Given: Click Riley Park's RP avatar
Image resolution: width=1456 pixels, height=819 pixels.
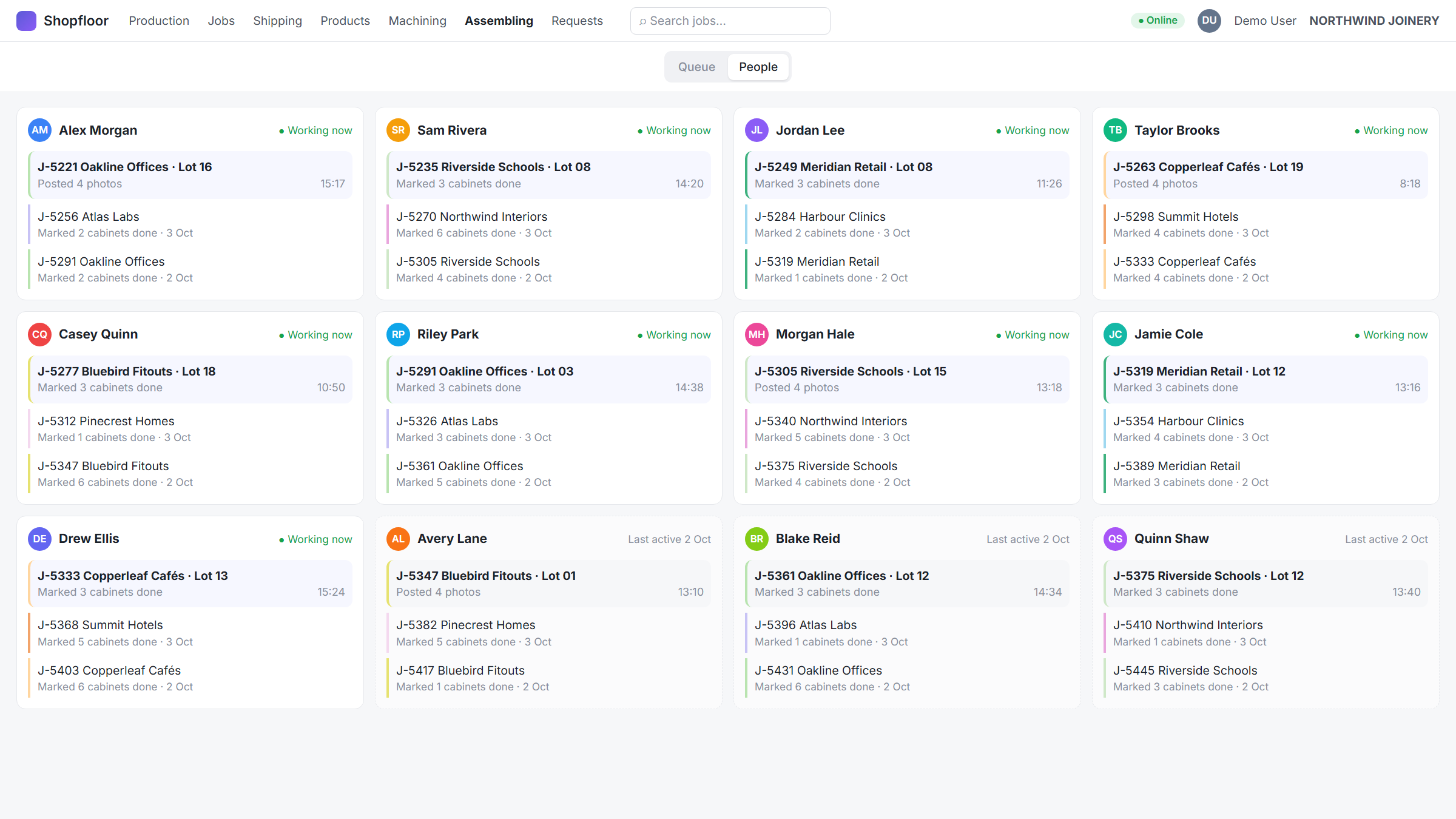Looking at the screenshot, I should click(398, 334).
